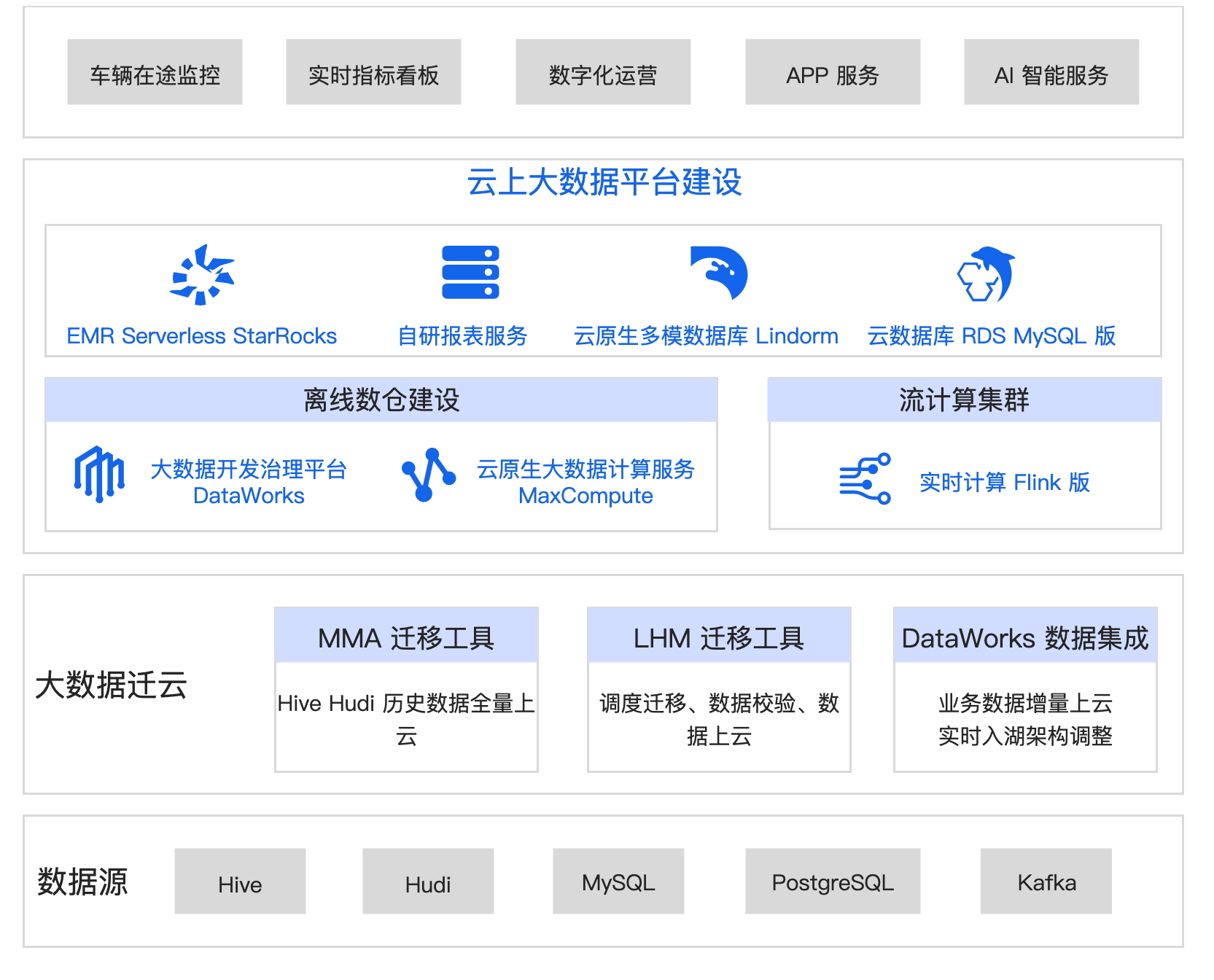Select the Kafka data source box
This screenshot has width=1214, height=980.
tap(1046, 881)
